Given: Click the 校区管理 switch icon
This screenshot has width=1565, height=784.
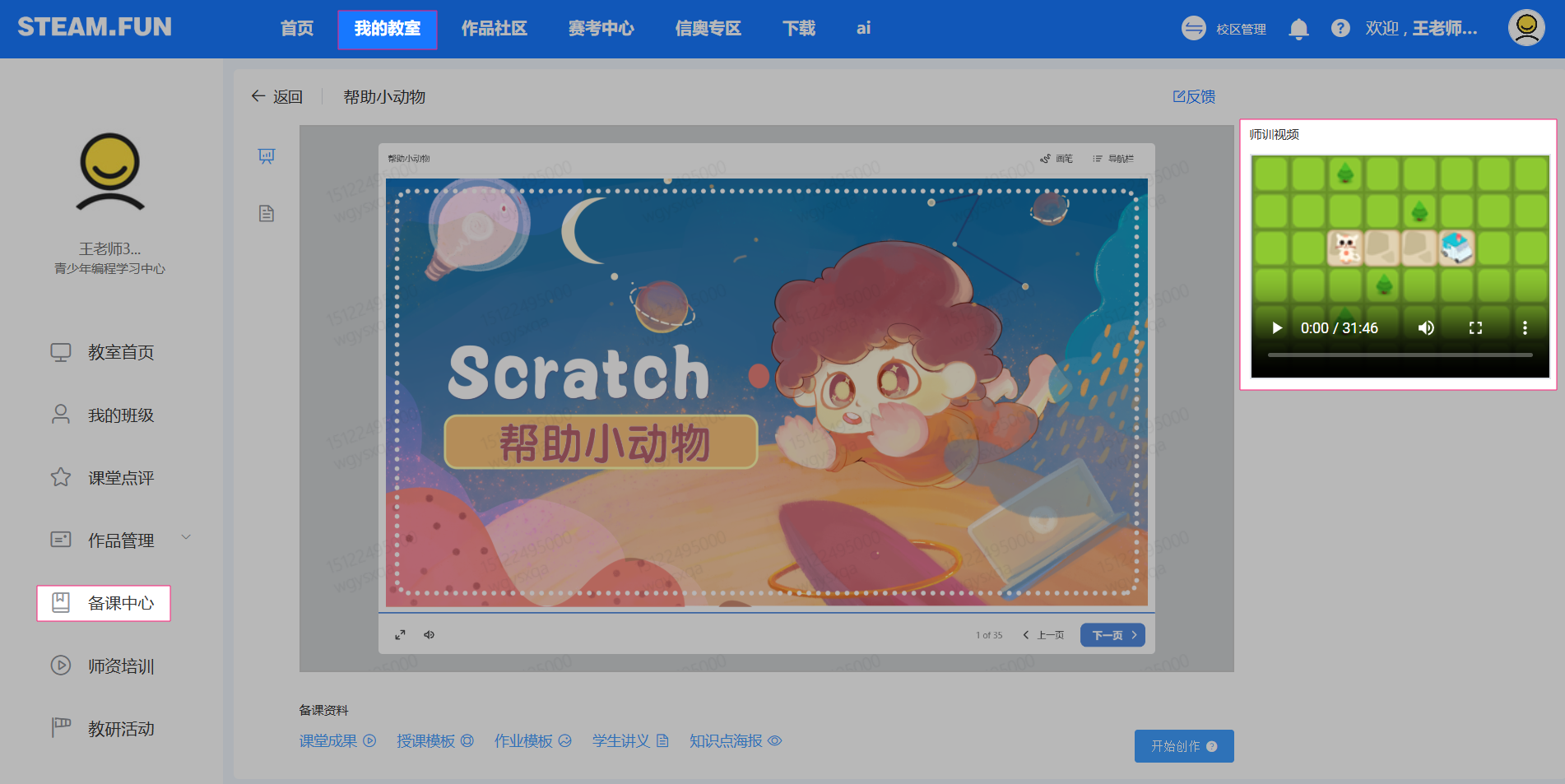Looking at the screenshot, I should pyautogui.click(x=1193, y=29).
